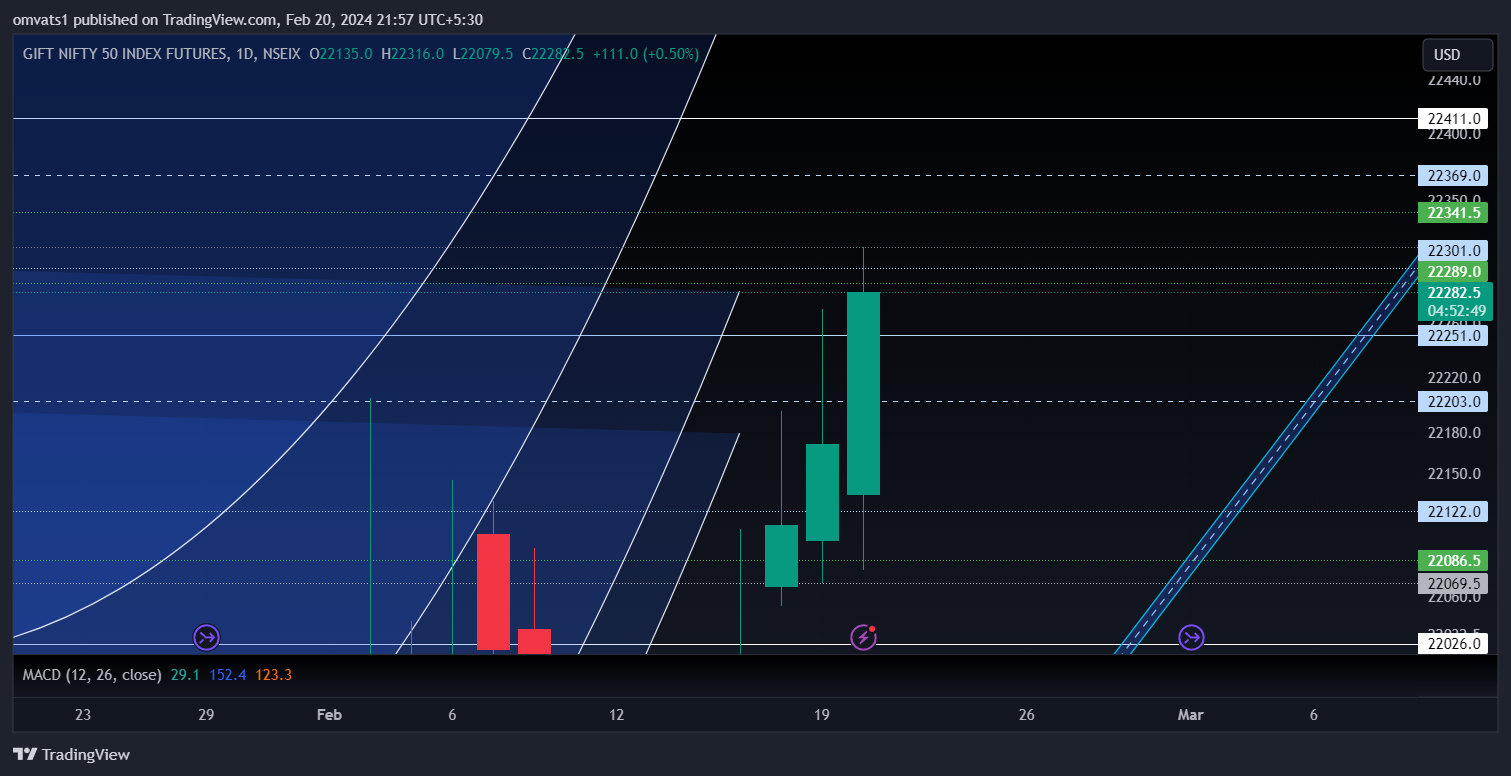
Task: Click the date 19 on the time axis
Action: pyautogui.click(x=822, y=715)
